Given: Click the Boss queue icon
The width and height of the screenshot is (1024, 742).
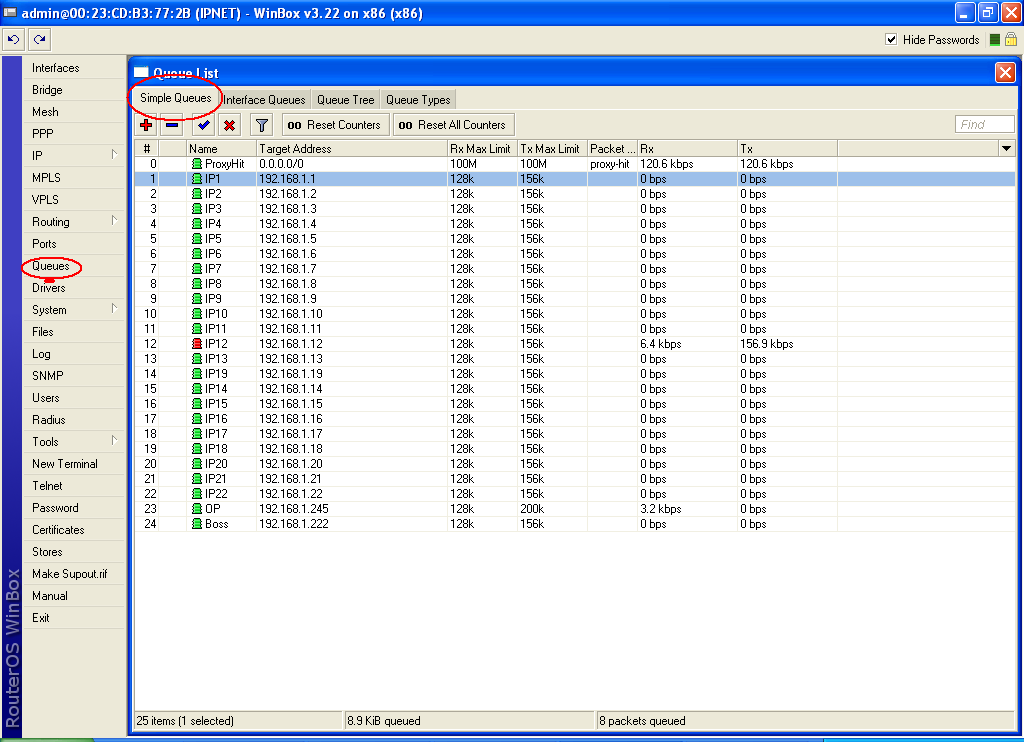Looking at the screenshot, I should click(x=197, y=524).
